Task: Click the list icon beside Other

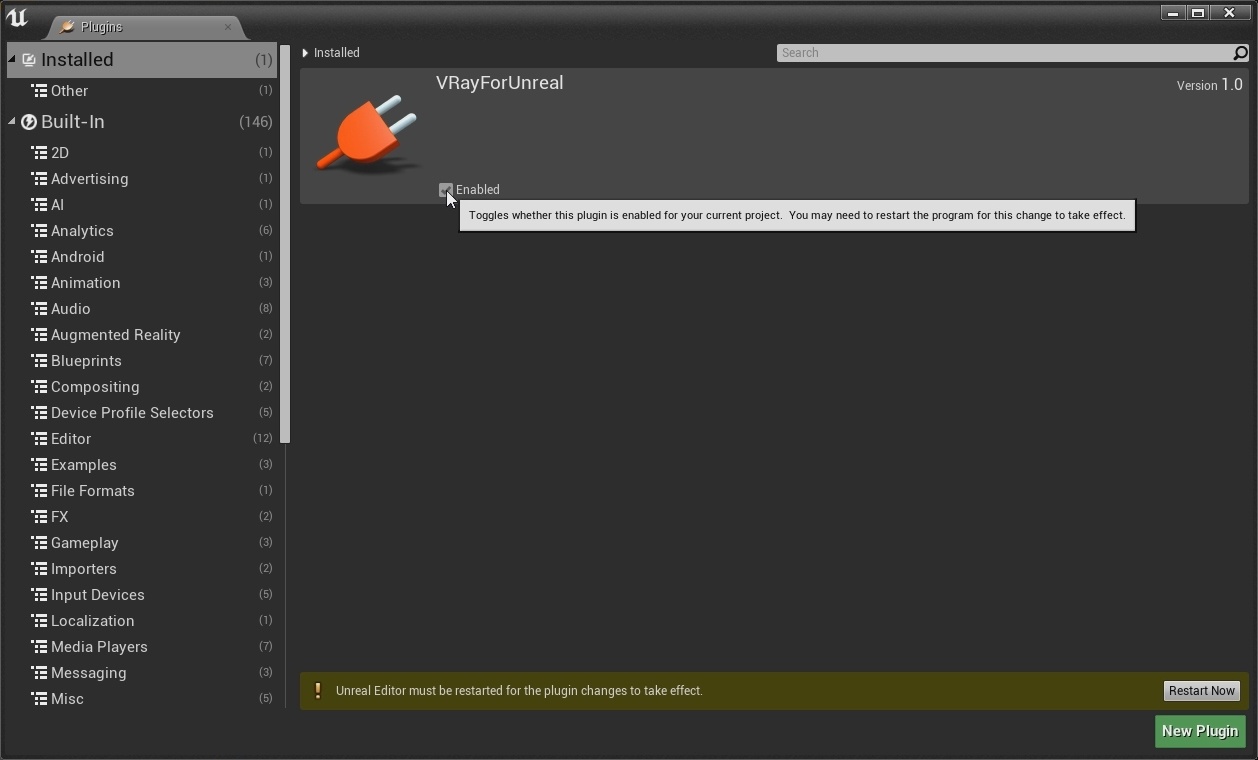Action: coord(39,91)
